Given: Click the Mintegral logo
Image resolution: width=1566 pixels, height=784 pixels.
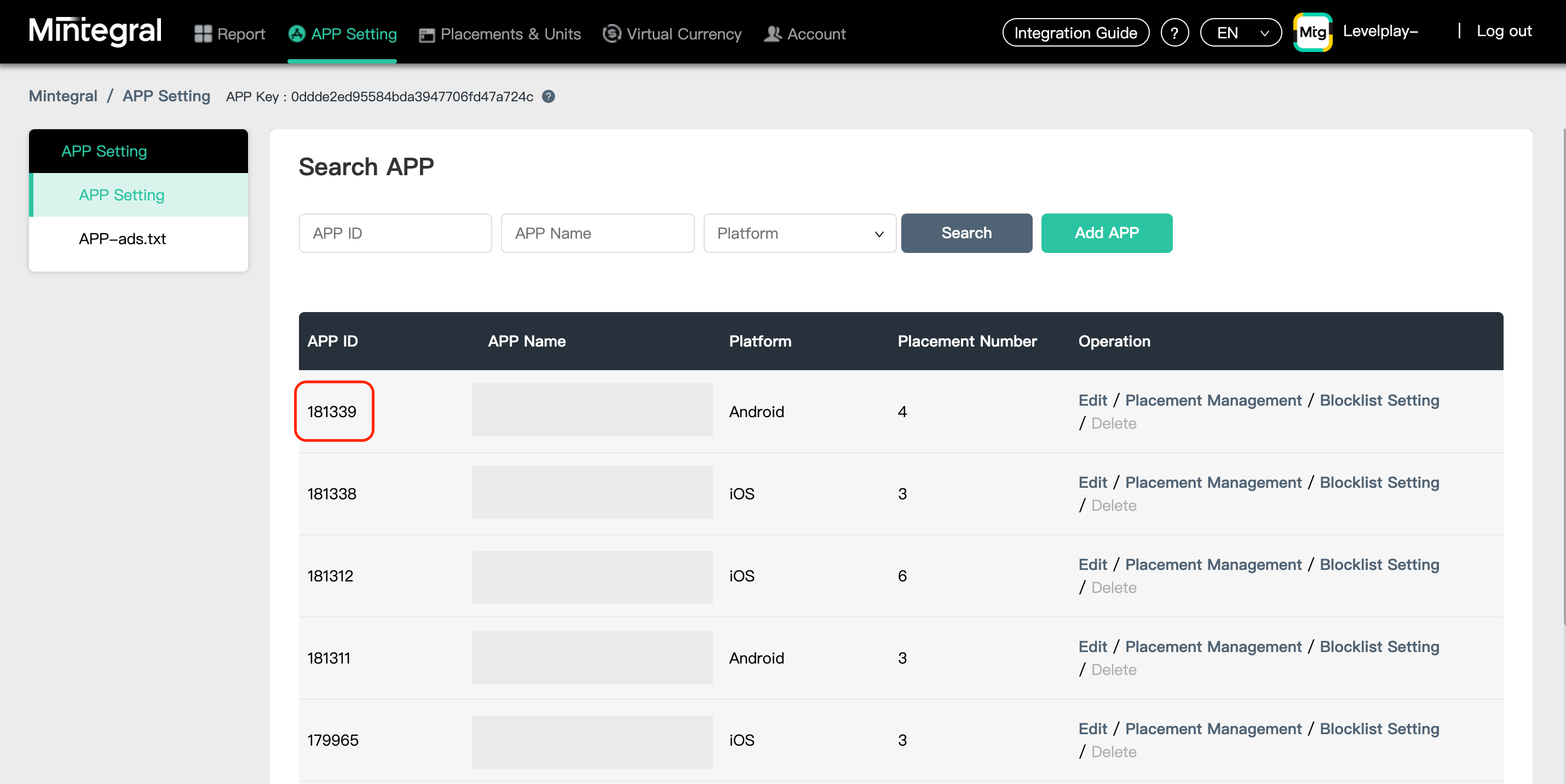Looking at the screenshot, I should 95,31.
